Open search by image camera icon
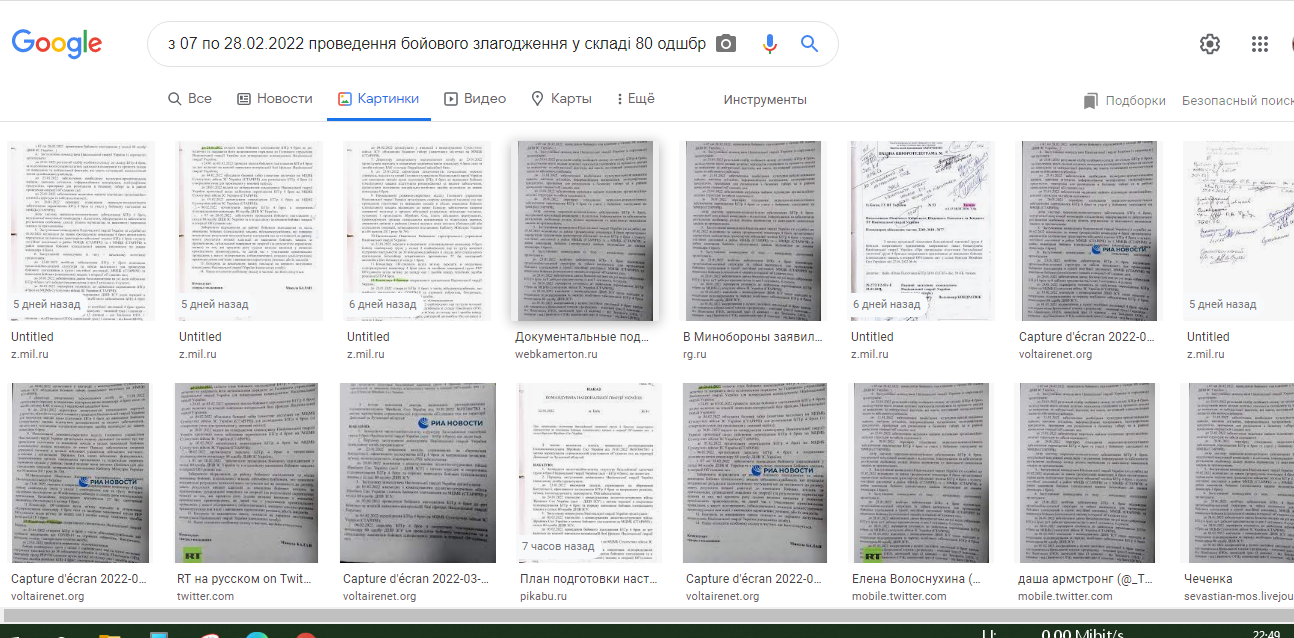1294x638 pixels. coord(727,44)
